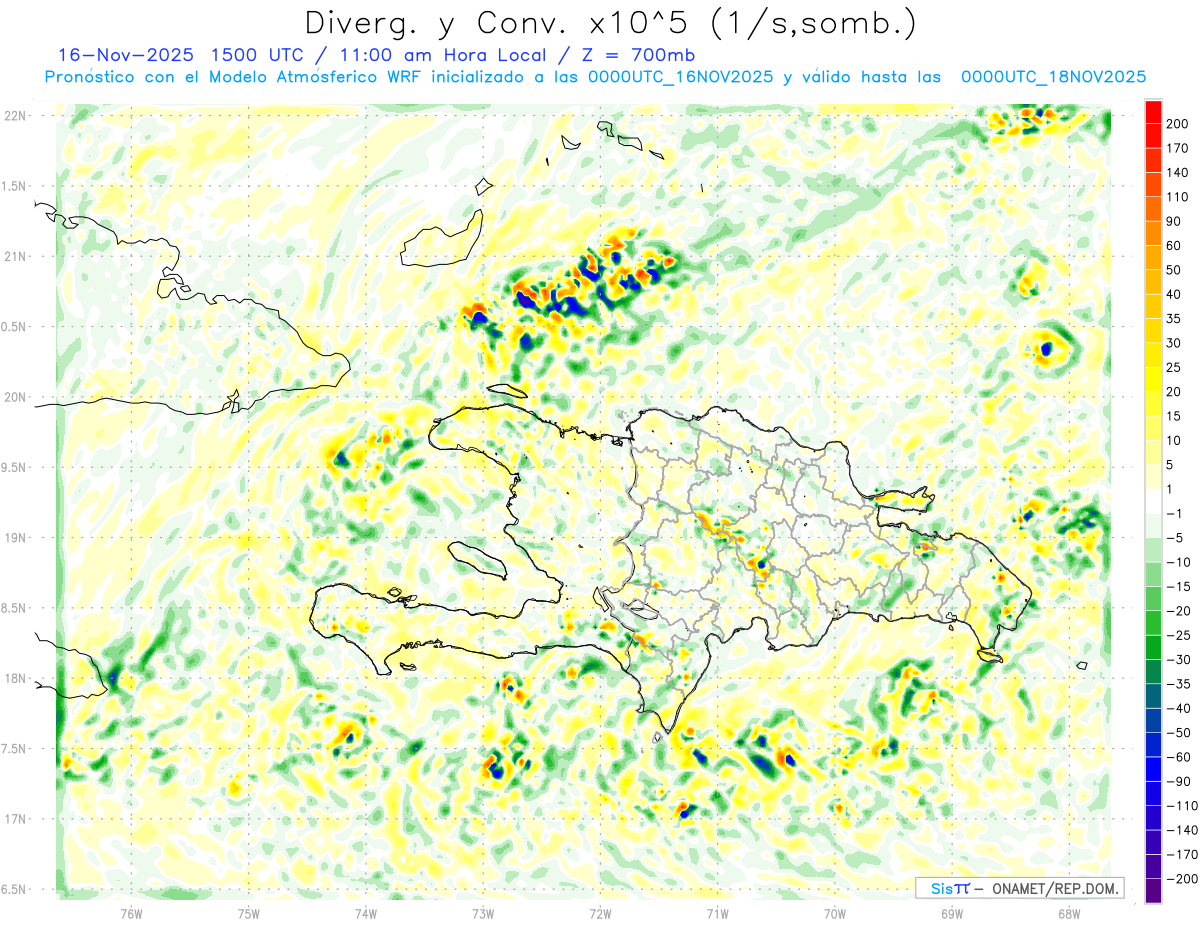Select the valid-until time '0000UTC_18NOV2025'
Image resolution: width=1200 pixels, height=927 pixels.
[x=1053, y=77]
